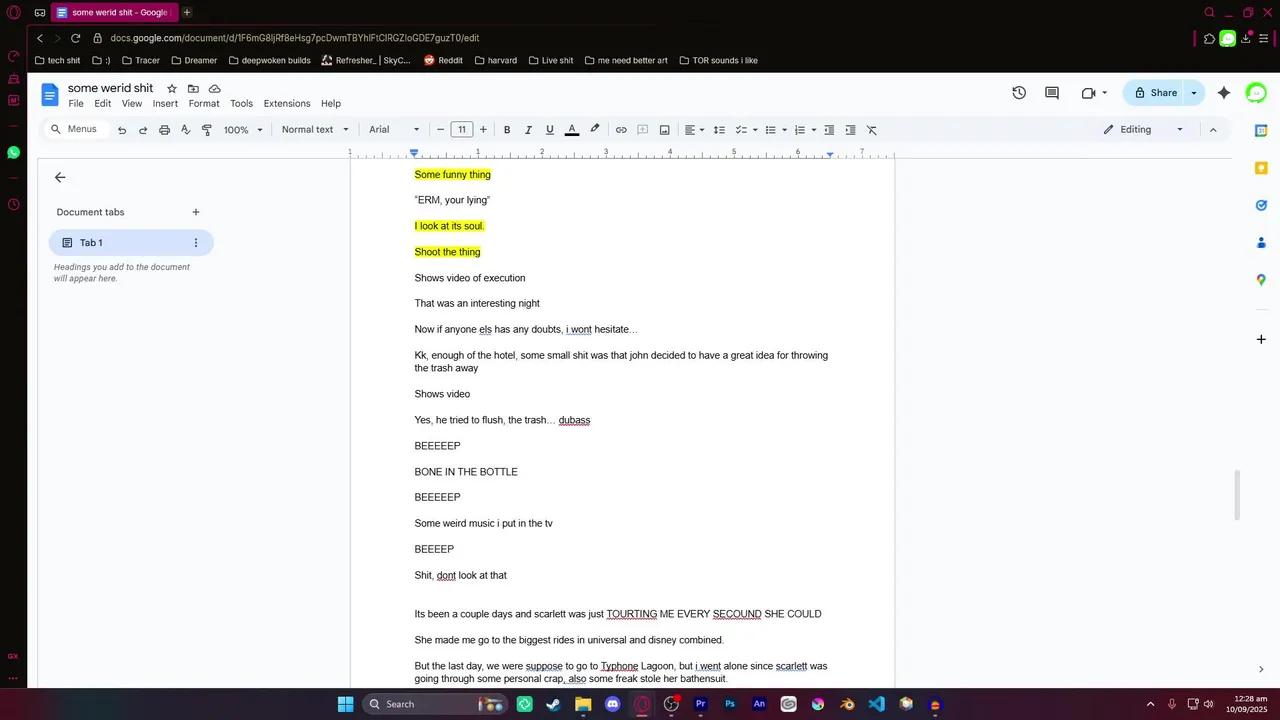Open the Insert menu
The image size is (1280, 720).
[165, 104]
